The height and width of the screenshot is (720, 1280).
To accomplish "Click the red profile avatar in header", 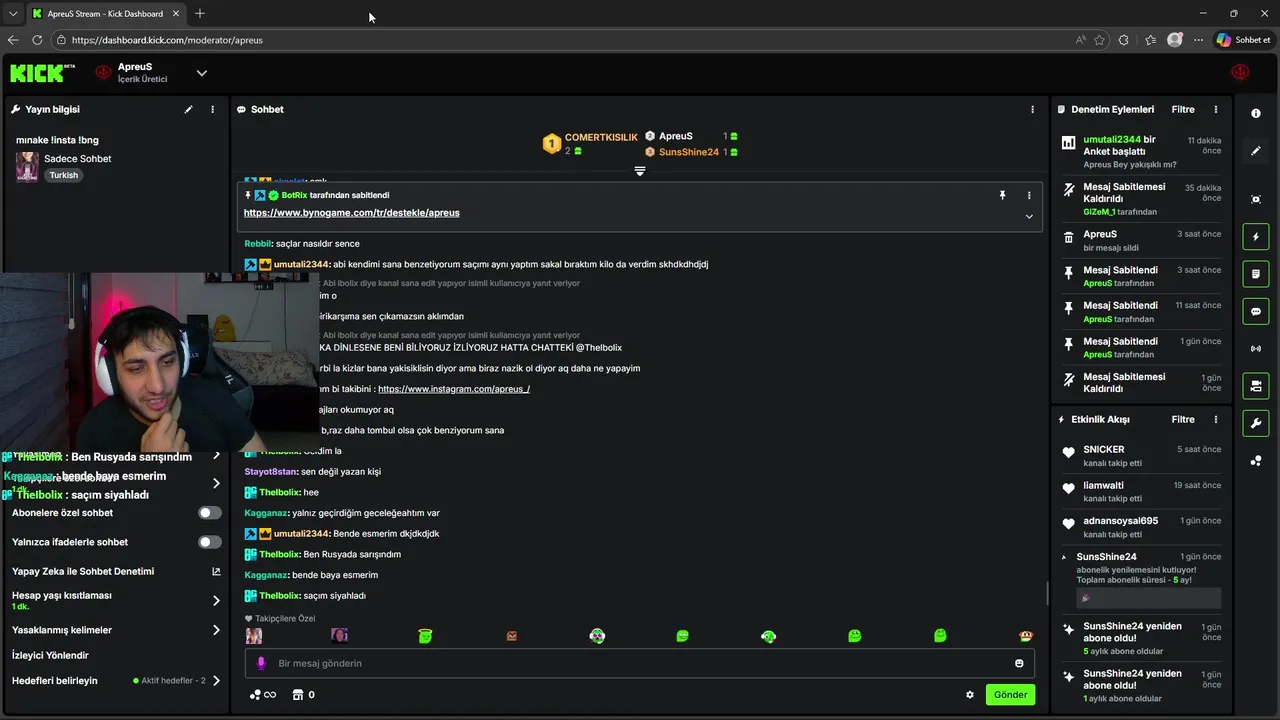I will coord(1240,72).
